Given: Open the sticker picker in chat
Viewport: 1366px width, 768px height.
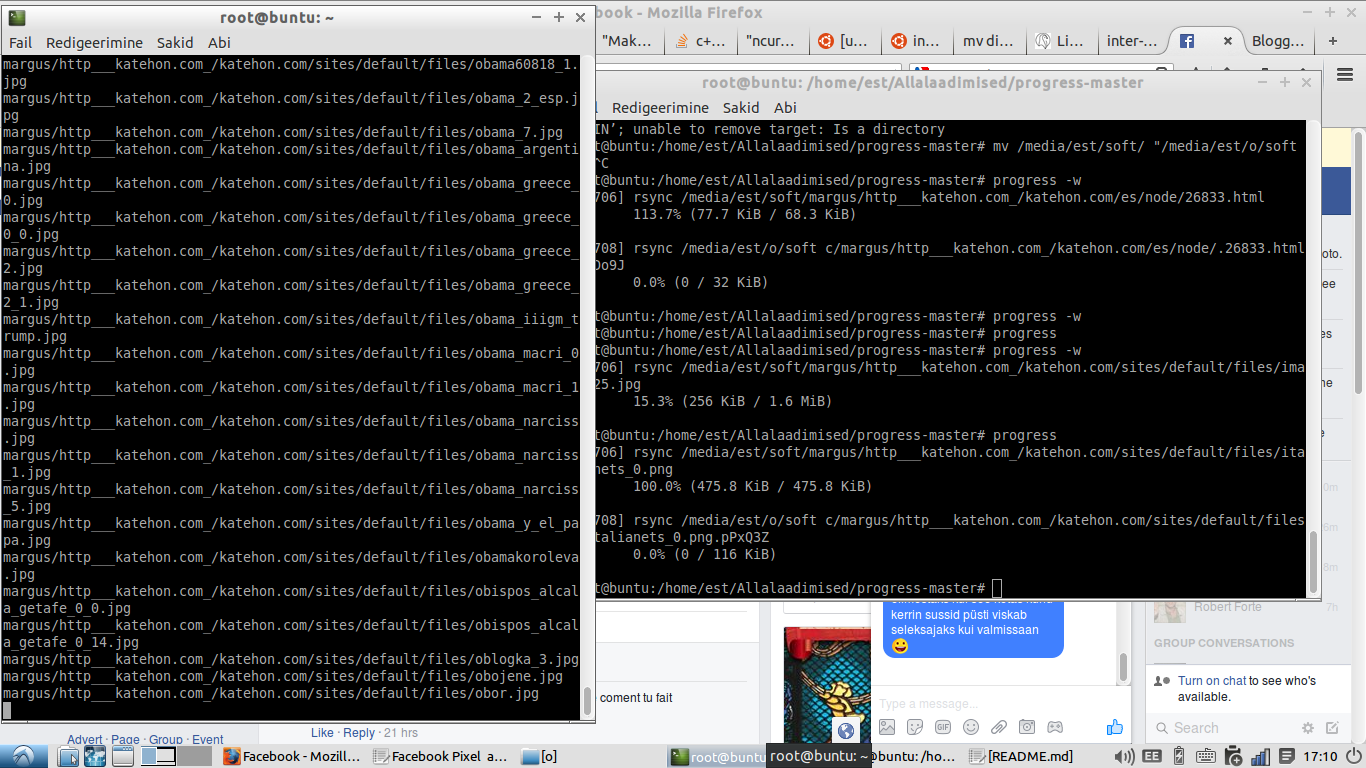Looking at the screenshot, I should pyautogui.click(x=915, y=727).
